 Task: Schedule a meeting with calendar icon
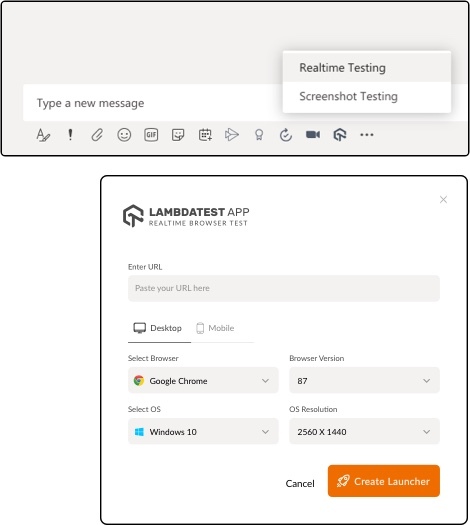click(205, 135)
